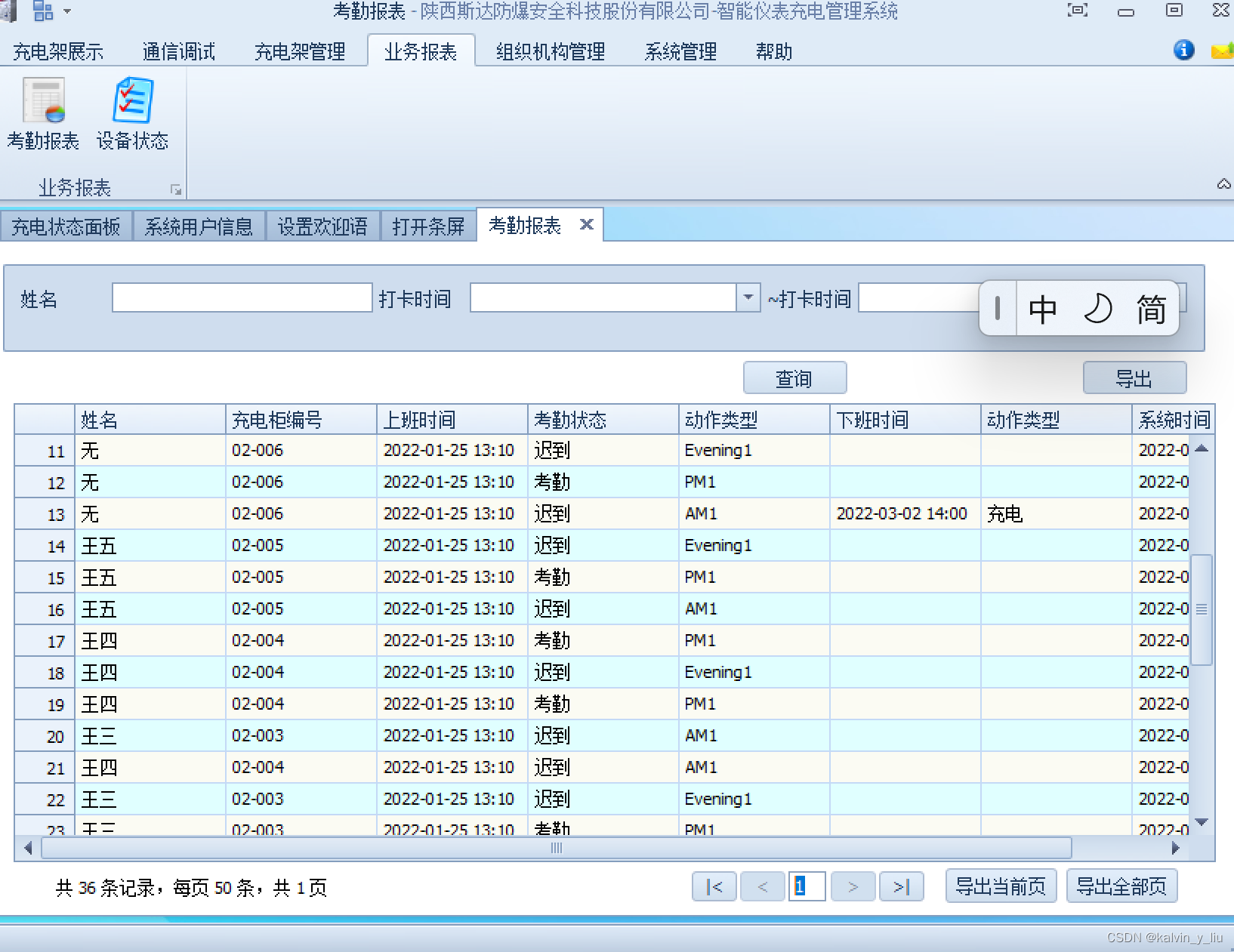Click 02-004 cell in row 17
Viewport: 1234px width, 952px height.
click(301, 641)
